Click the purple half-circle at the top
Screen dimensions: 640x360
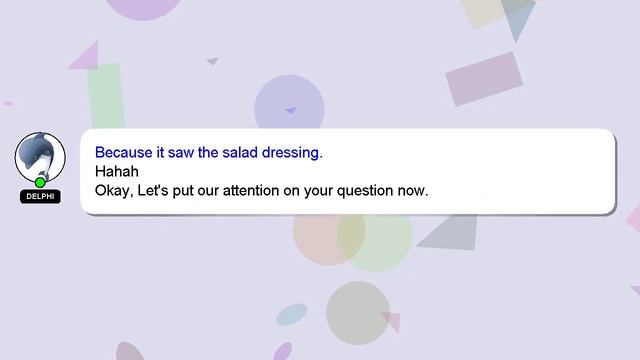click(x=143, y=9)
